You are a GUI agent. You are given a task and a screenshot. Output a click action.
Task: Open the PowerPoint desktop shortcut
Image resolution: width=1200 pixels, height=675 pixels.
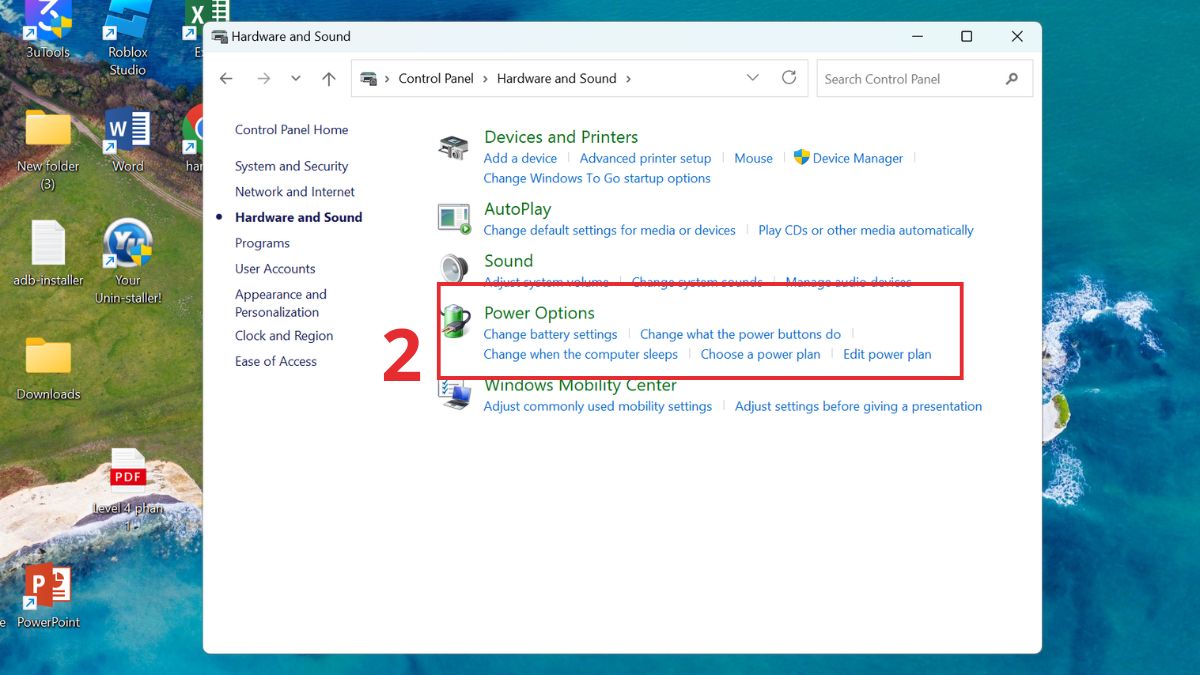pos(48,588)
